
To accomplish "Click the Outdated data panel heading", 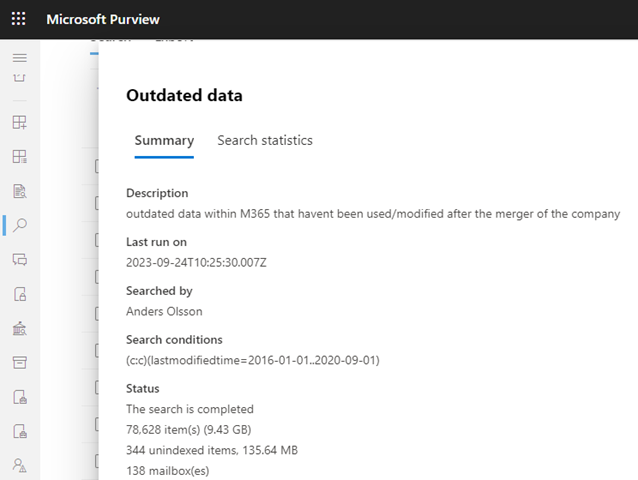I will point(184,96).
